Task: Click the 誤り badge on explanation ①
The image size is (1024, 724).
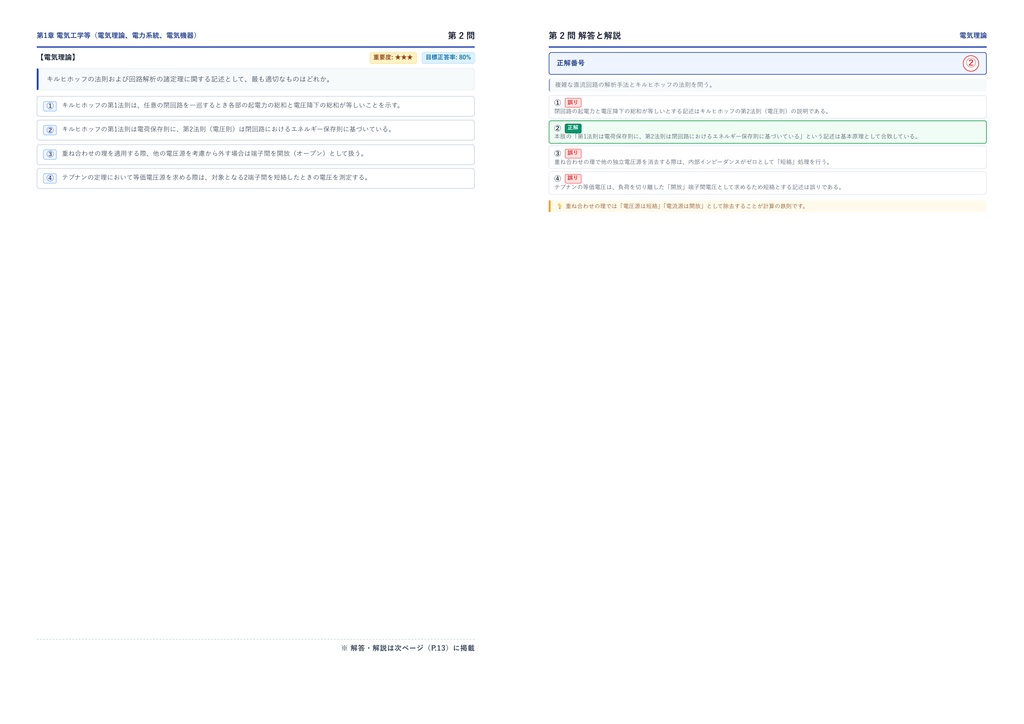Action: tap(573, 102)
